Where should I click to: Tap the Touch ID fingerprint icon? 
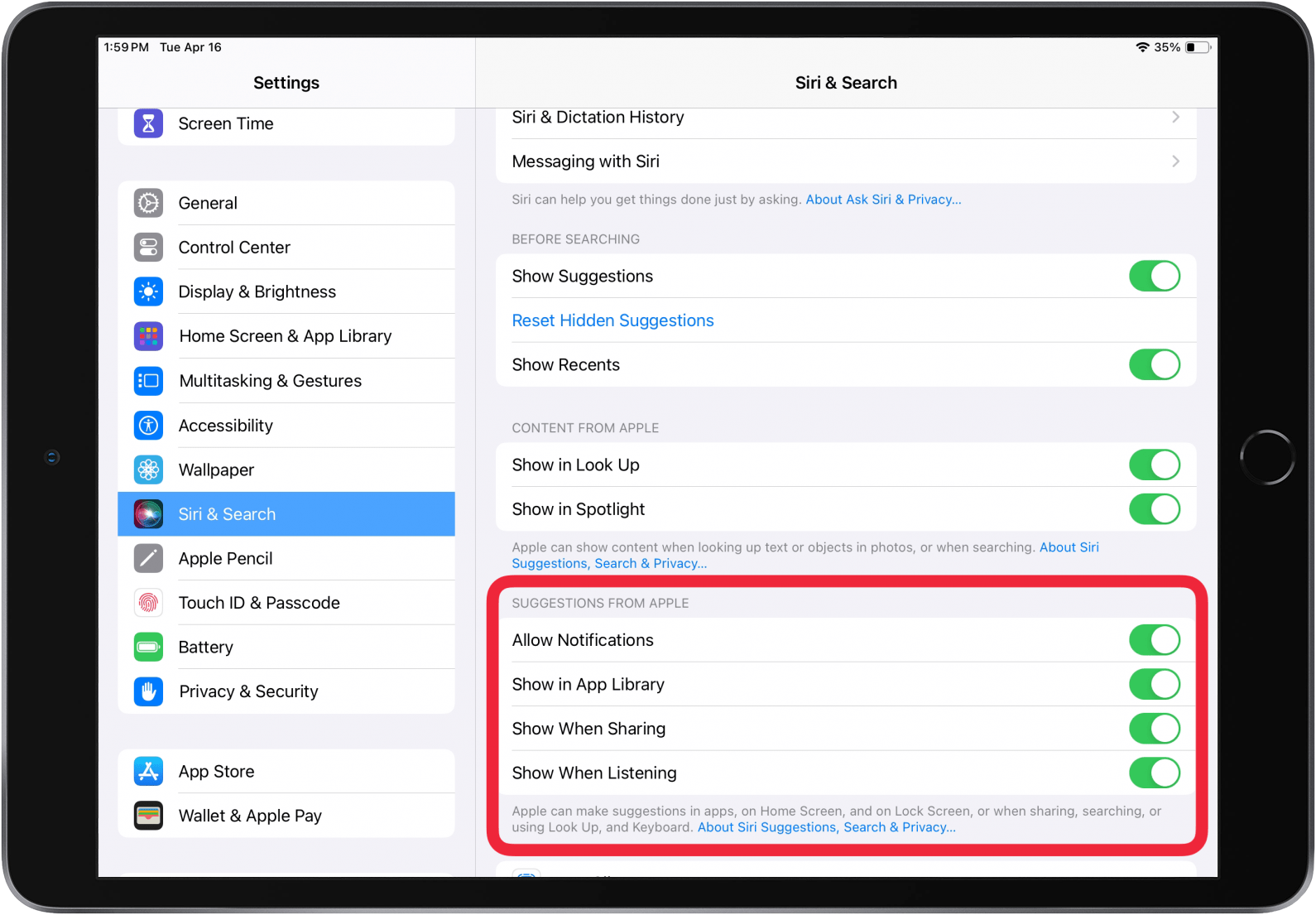click(x=148, y=603)
